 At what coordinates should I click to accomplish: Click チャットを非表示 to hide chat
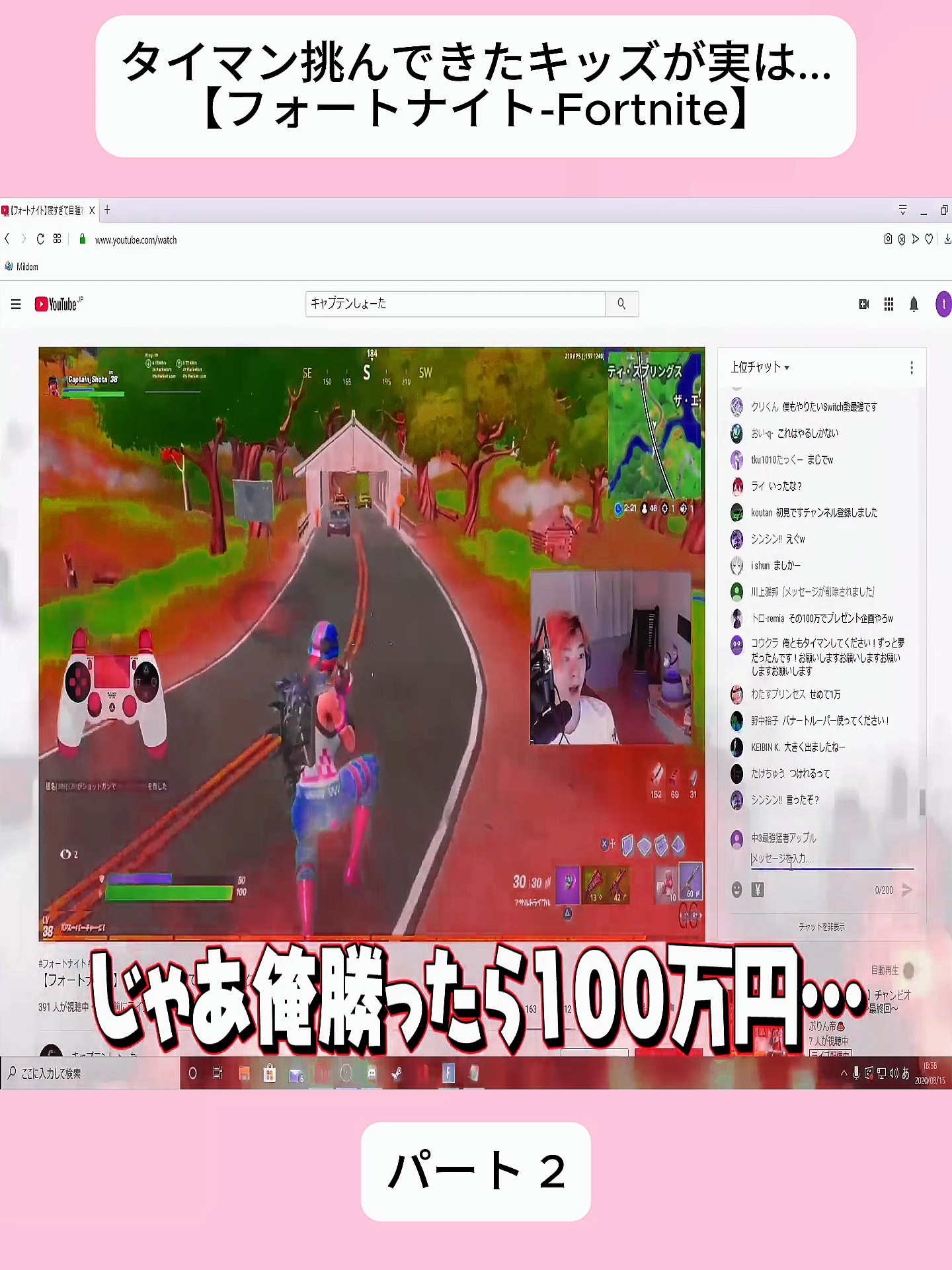click(x=822, y=927)
